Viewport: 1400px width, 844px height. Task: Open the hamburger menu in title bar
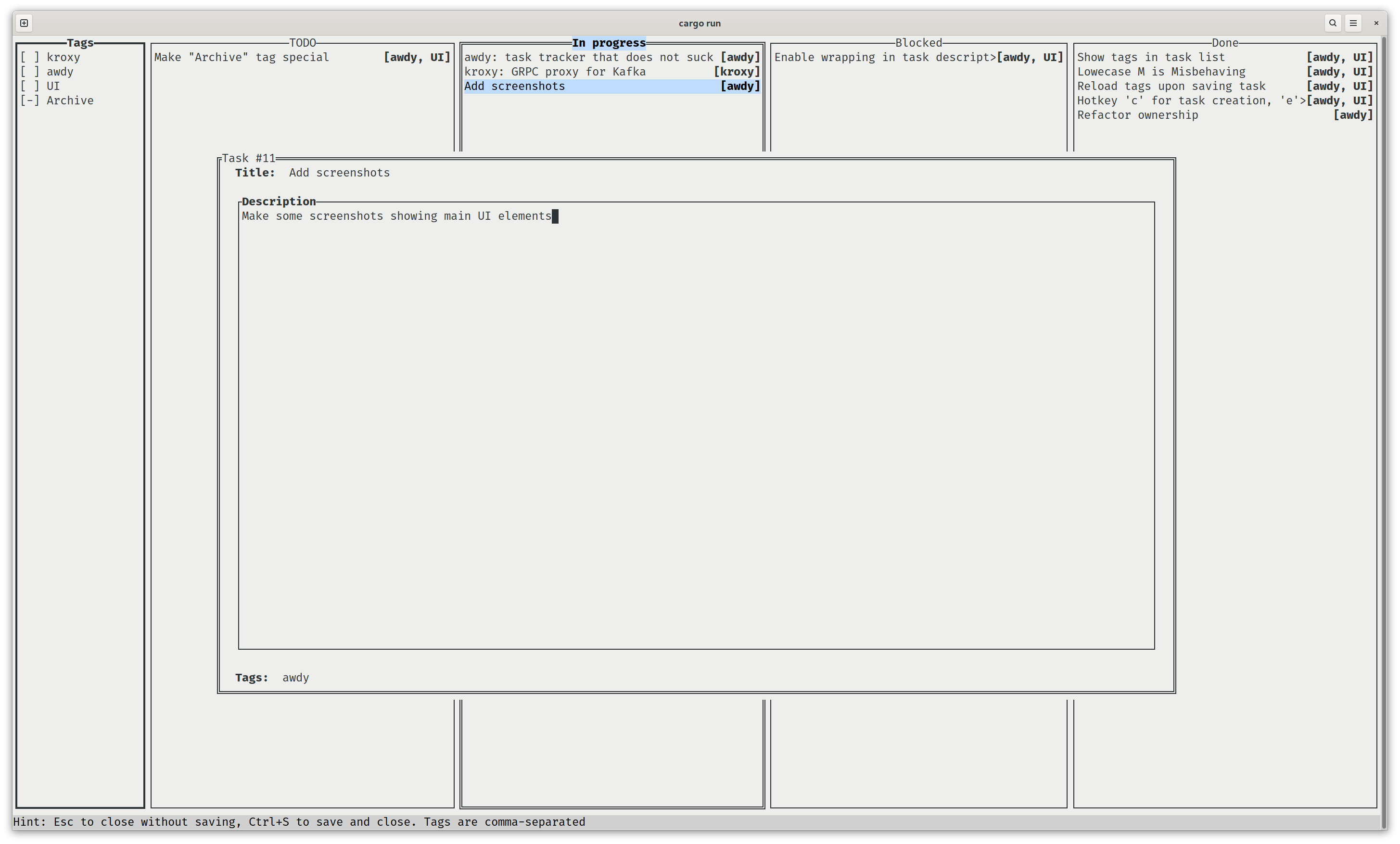(x=1353, y=23)
